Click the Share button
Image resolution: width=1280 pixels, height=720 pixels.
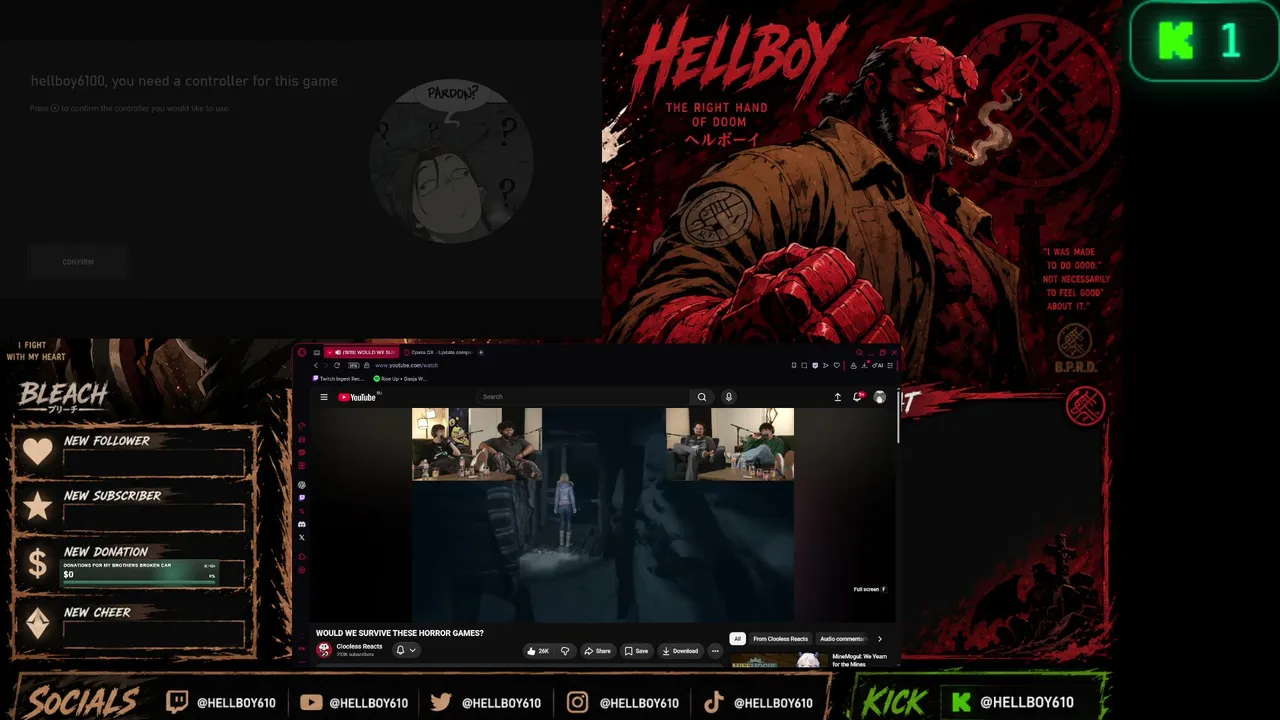point(597,651)
